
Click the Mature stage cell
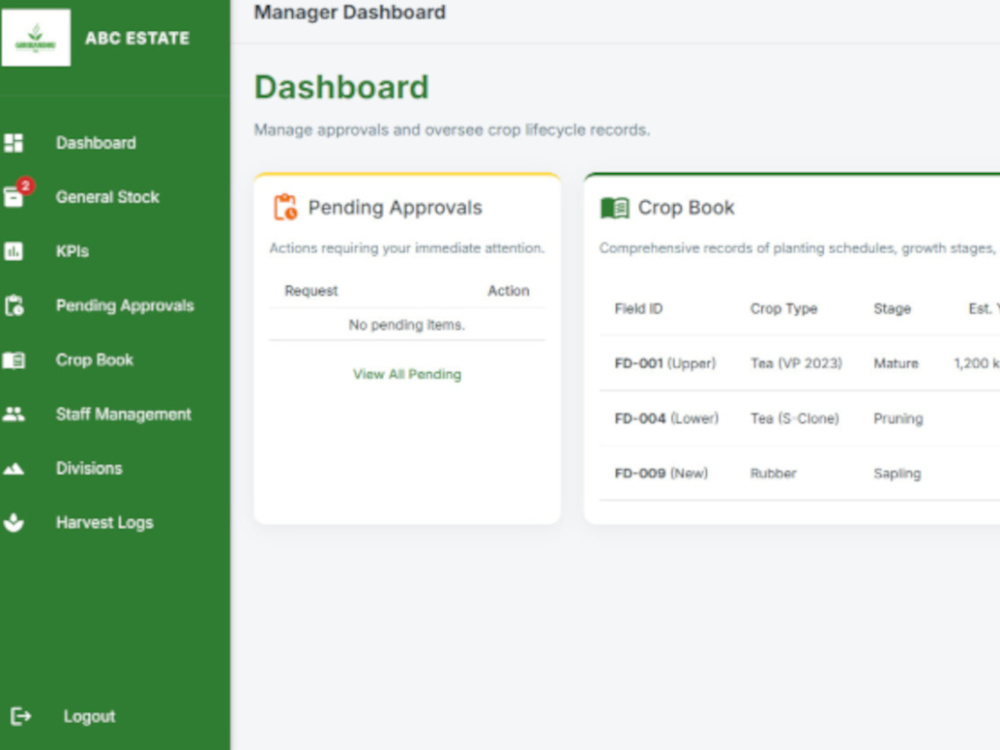click(895, 364)
